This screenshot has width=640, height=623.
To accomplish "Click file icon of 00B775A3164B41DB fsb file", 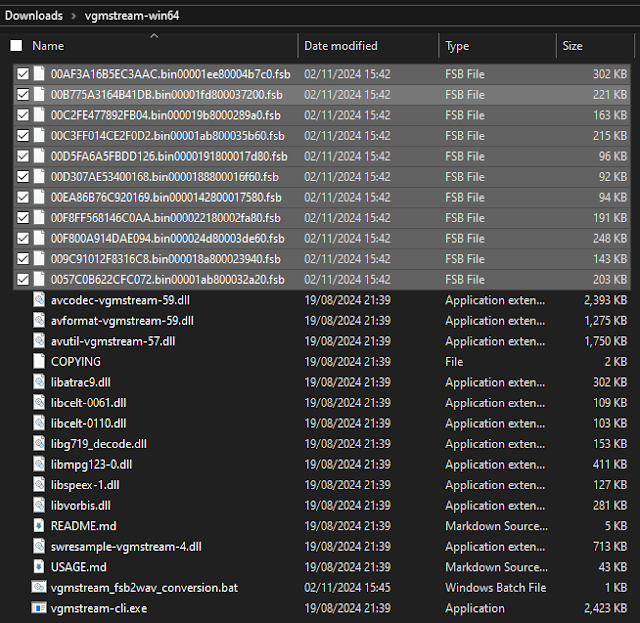I will [x=39, y=94].
